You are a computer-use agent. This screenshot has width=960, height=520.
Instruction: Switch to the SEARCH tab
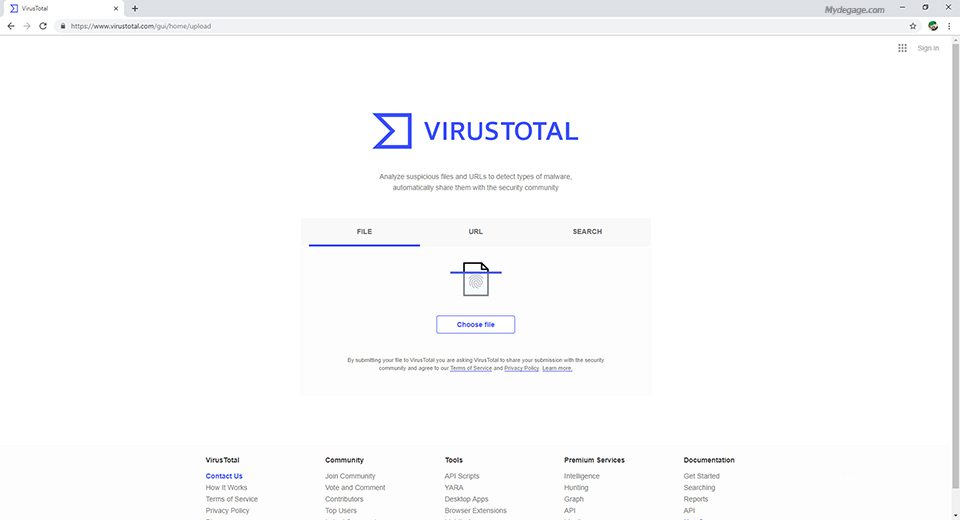pyautogui.click(x=587, y=232)
